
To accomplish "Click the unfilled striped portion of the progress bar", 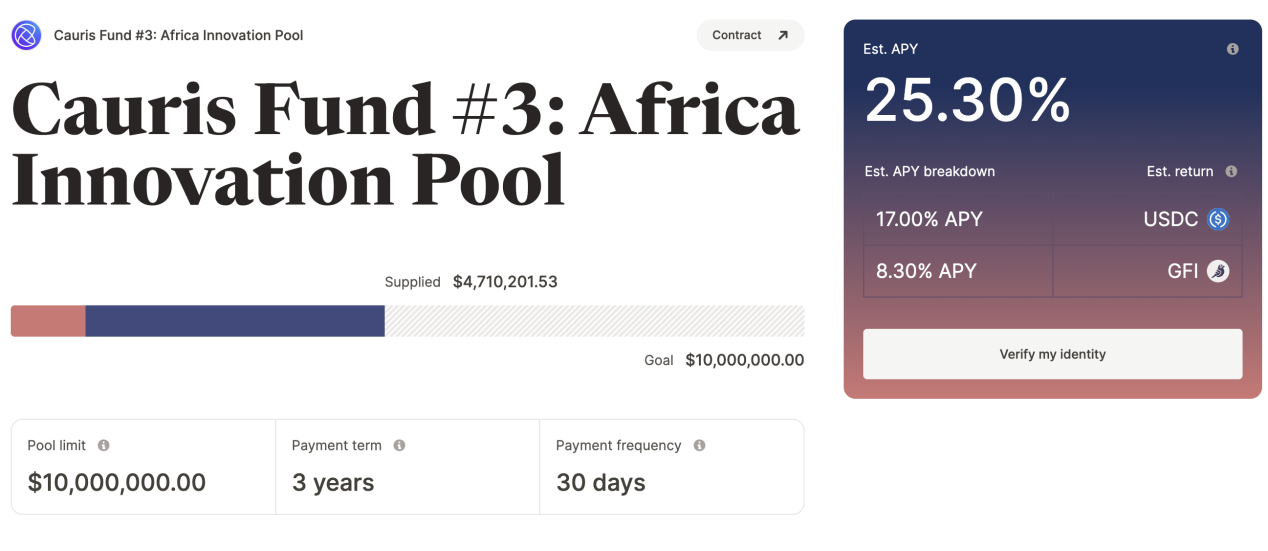I will point(594,321).
